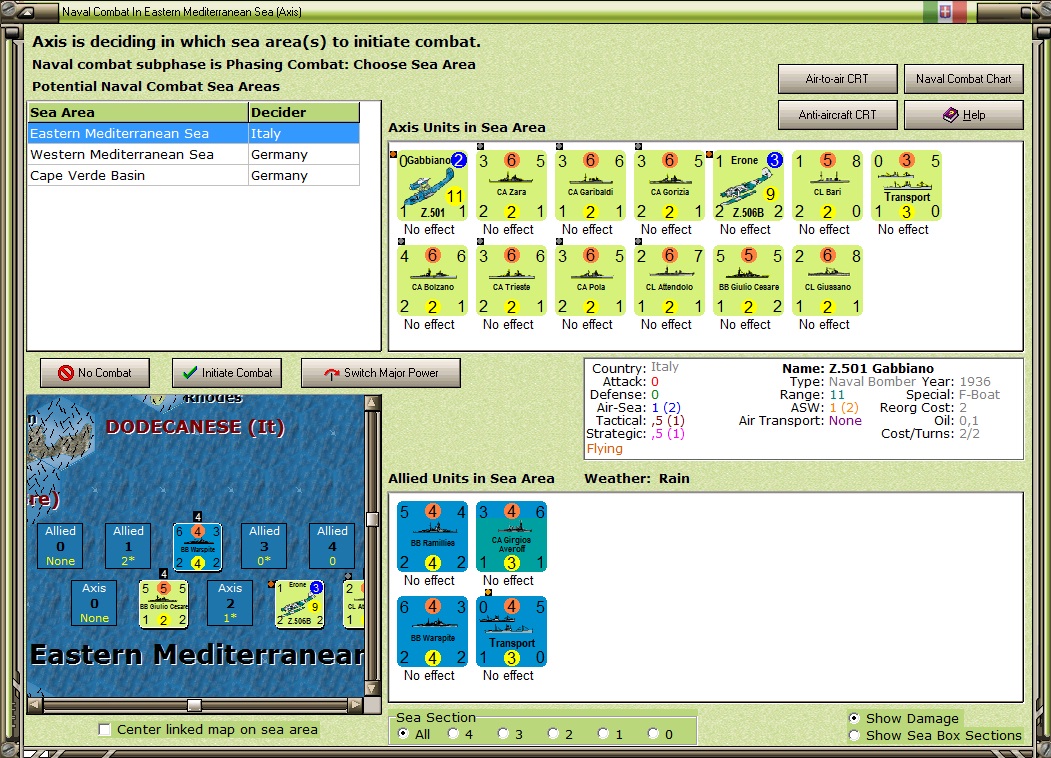Select the All sea section radio button

click(403, 734)
